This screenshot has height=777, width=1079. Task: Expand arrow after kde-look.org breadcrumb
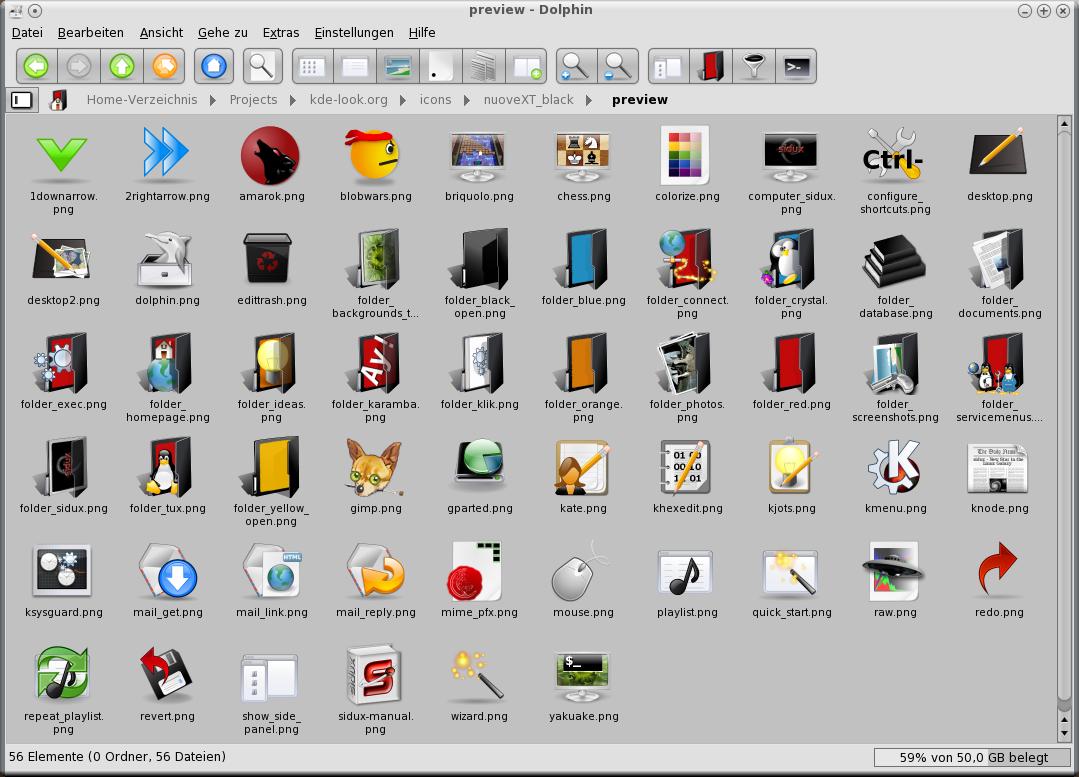403,100
